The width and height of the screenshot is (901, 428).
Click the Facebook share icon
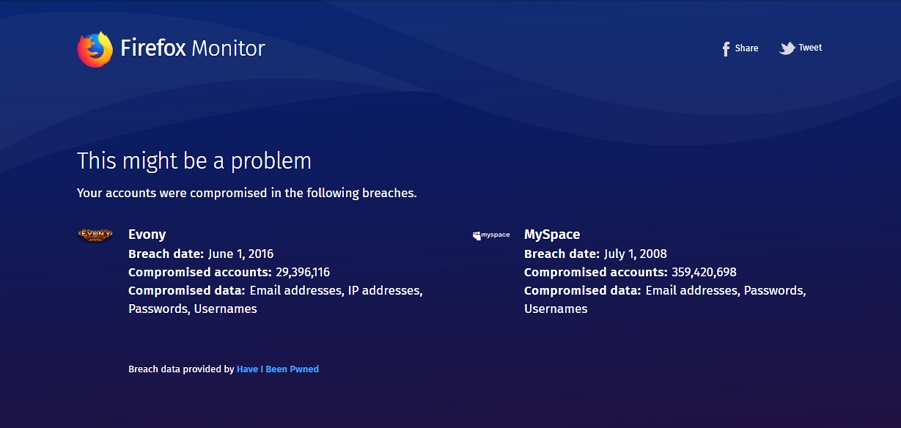pos(726,49)
